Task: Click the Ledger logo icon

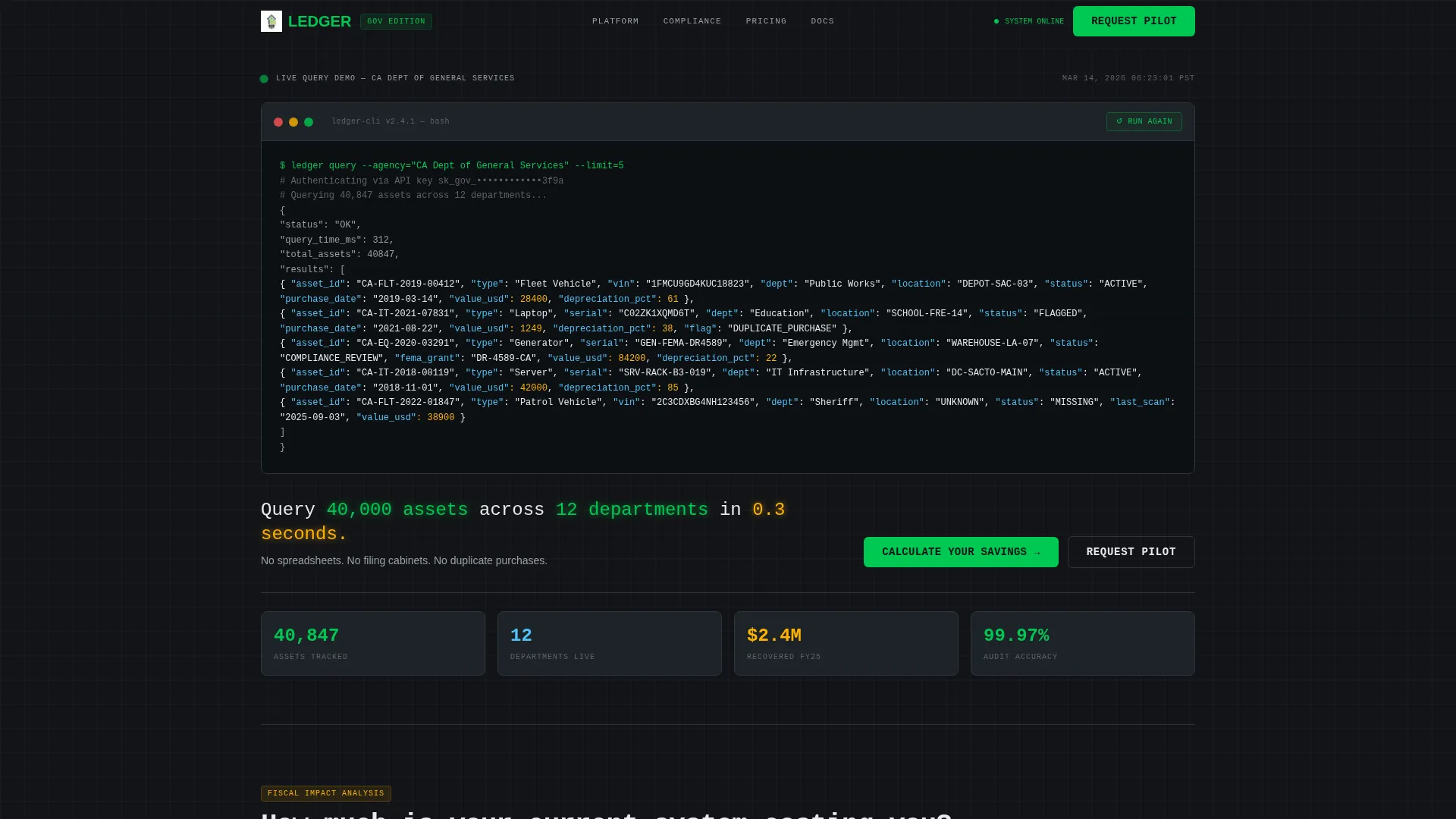Action: click(x=271, y=21)
